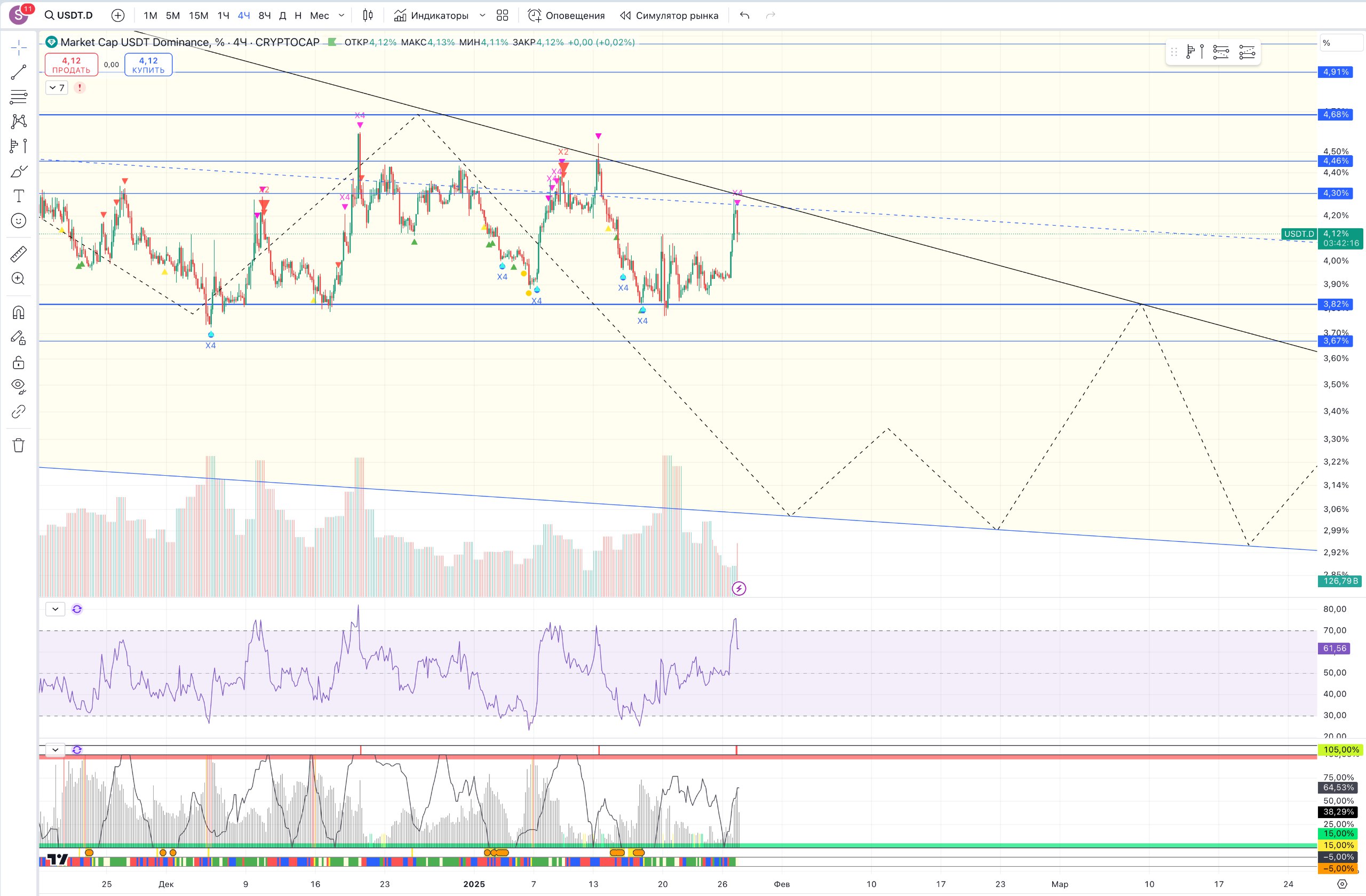
Task: Click the trash icon to remove drawings
Action: (x=18, y=445)
